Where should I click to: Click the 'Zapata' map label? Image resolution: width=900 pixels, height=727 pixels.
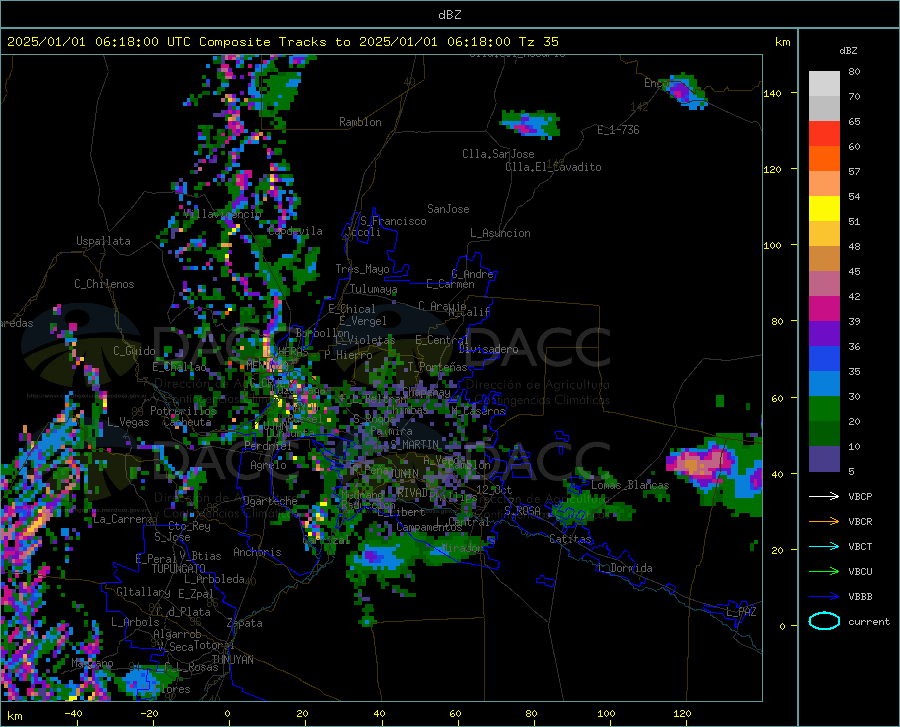coord(245,623)
